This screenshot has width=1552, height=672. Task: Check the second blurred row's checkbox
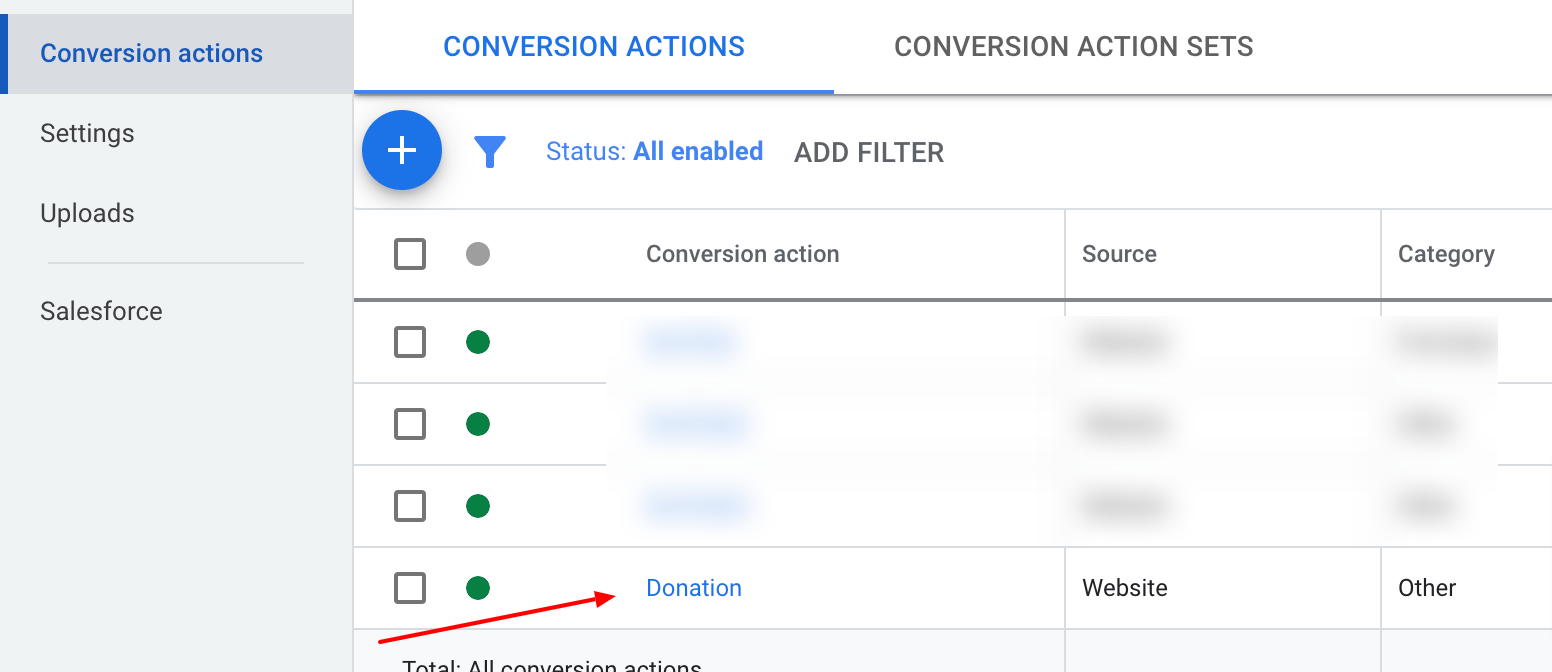coord(410,425)
